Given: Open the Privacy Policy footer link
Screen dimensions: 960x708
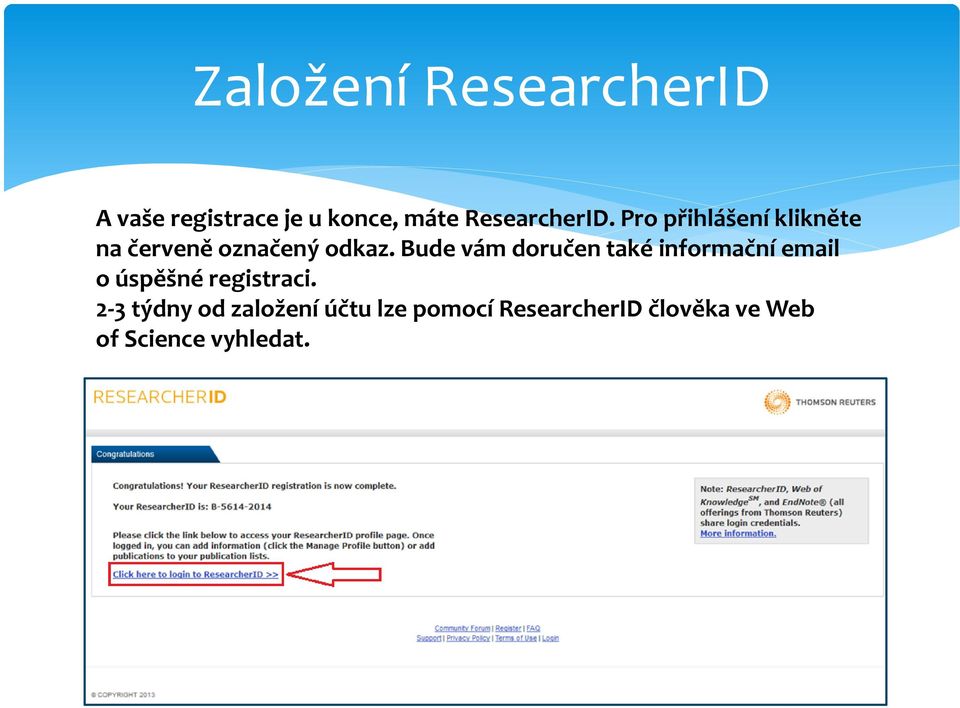Looking at the screenshot, I should [468, 638].
